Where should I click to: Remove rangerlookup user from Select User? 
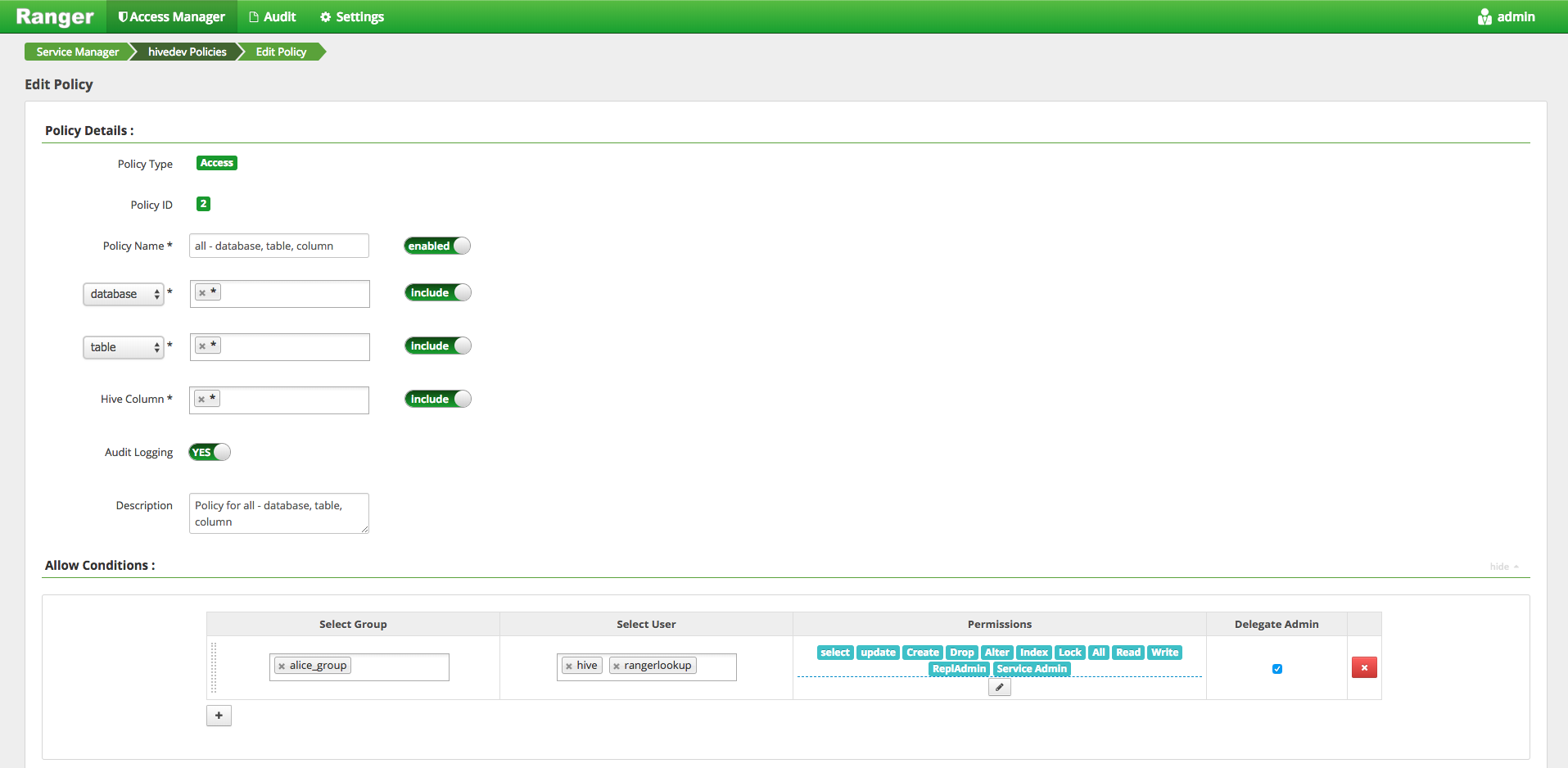click(x=617, y=666)
